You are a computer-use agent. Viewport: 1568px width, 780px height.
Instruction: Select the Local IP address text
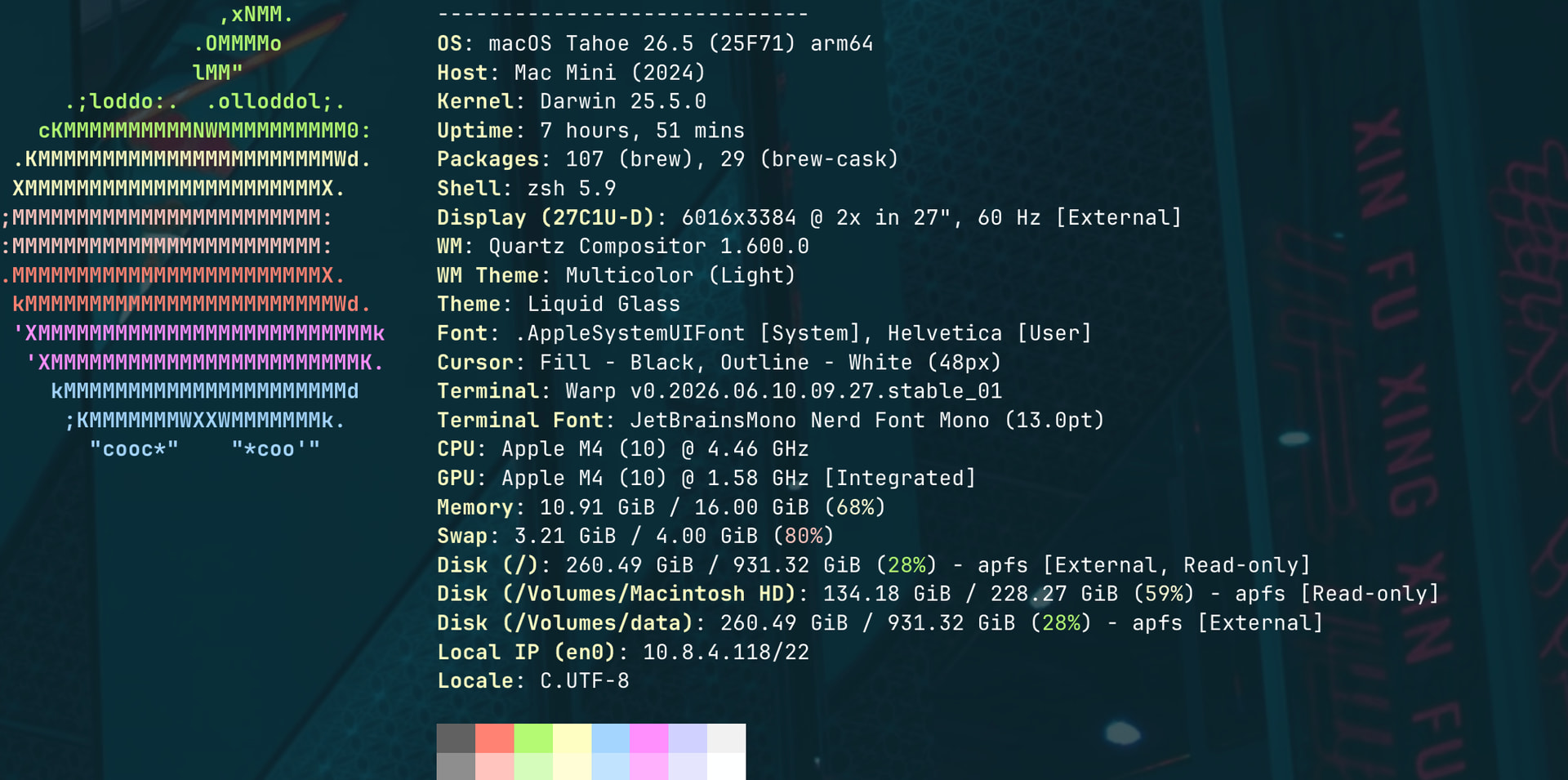click(x=726, y=652)
